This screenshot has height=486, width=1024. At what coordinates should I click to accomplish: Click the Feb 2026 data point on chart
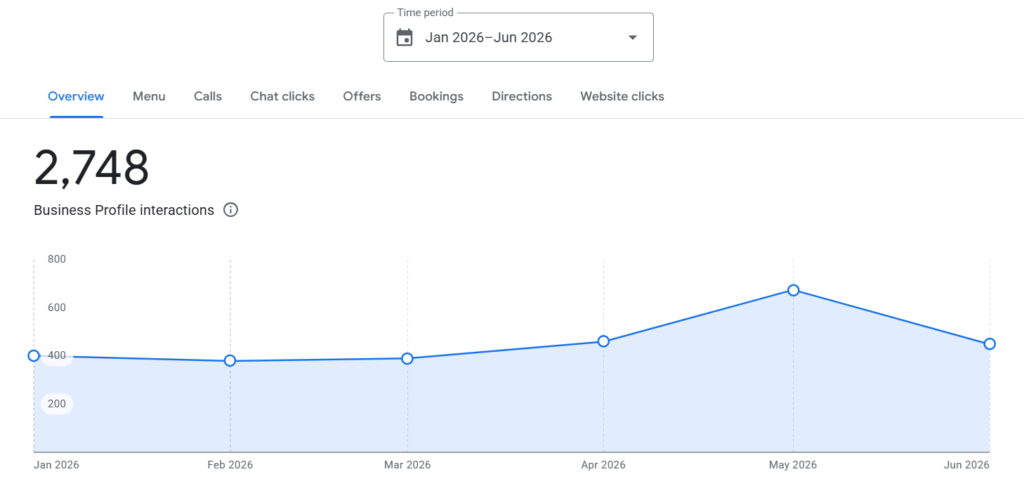tap(230, 361)
